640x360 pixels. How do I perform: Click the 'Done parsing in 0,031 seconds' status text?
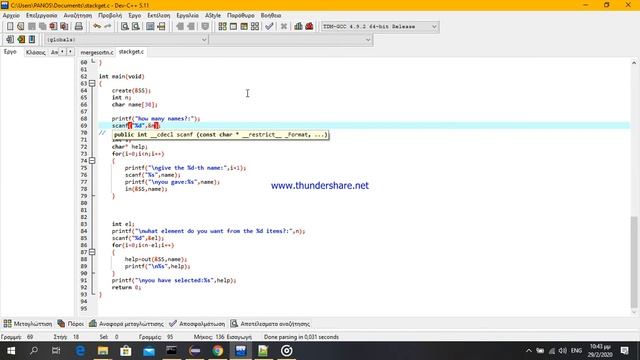click(x=301, y=337)
